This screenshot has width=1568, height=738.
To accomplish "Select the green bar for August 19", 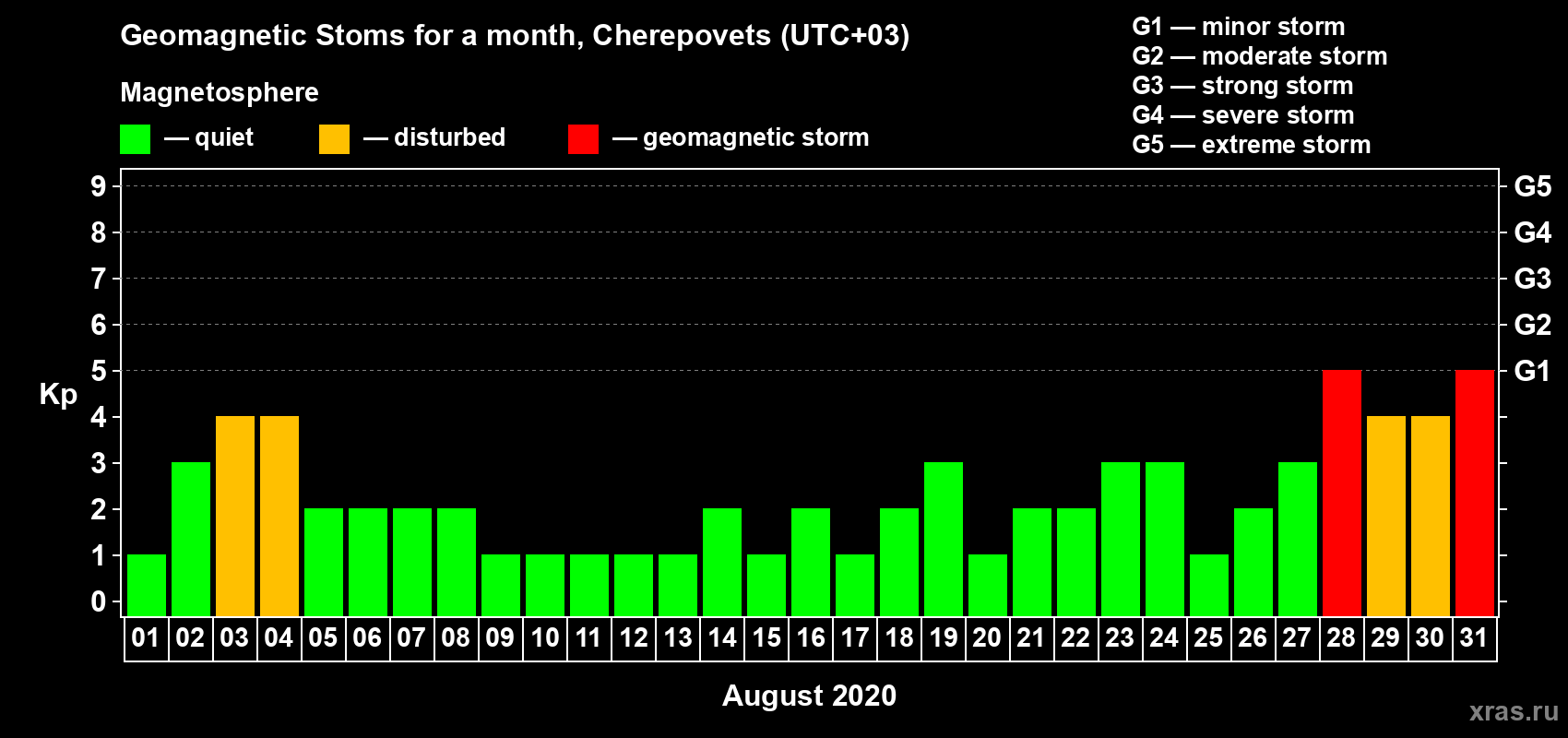I will [944, 540].
